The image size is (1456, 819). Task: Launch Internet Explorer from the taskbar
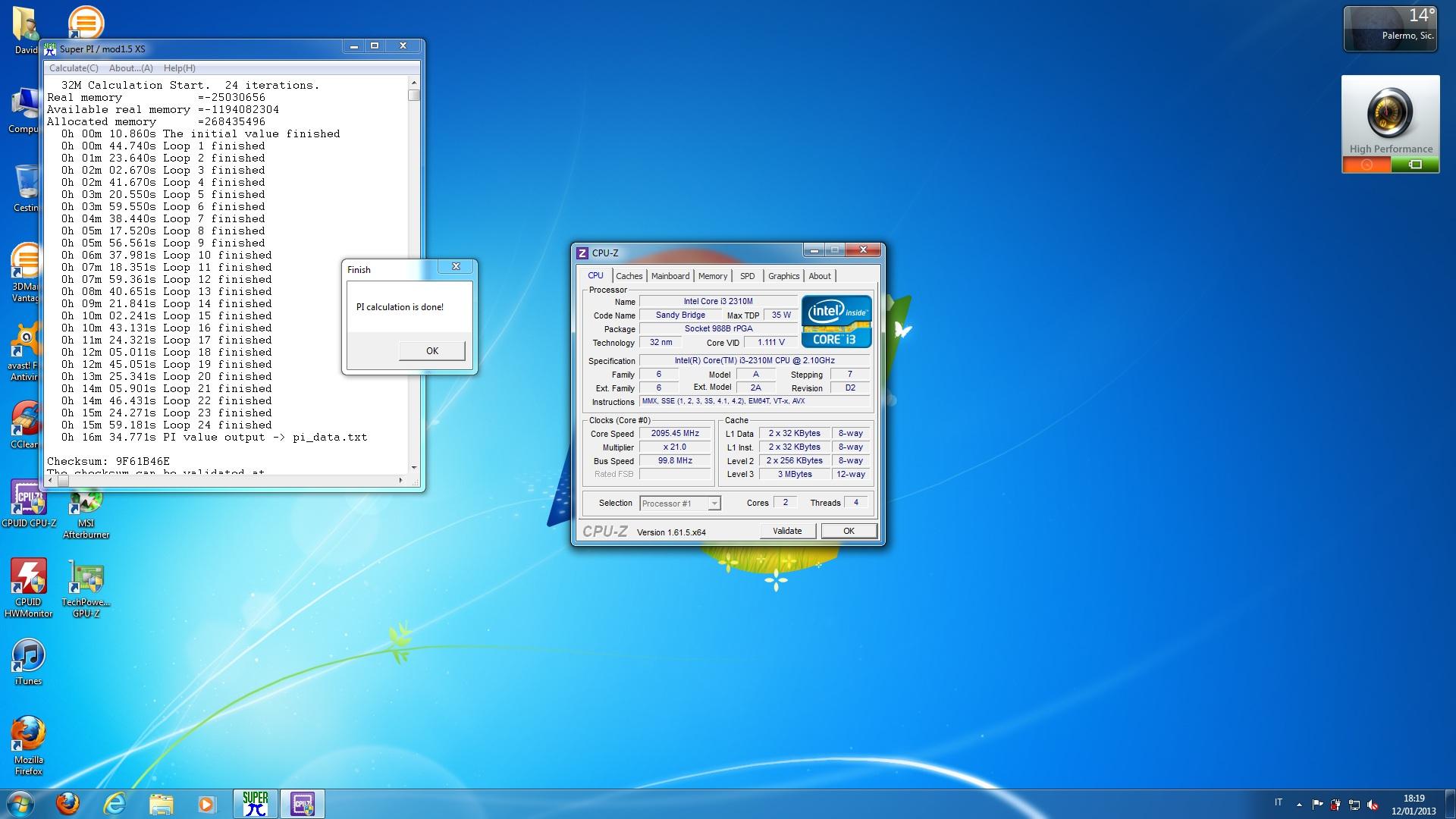pyautogui.click(x=115, y=804)
